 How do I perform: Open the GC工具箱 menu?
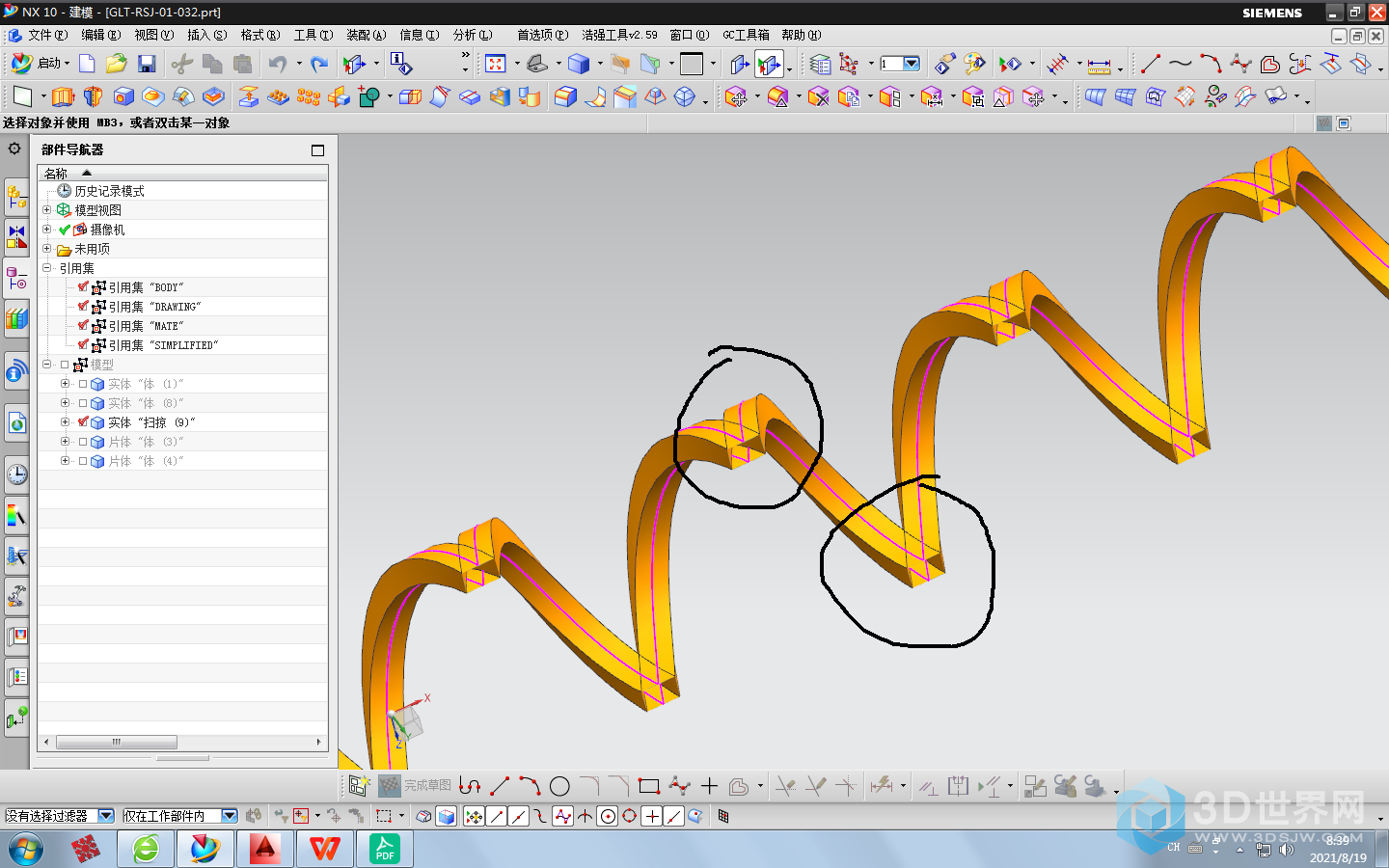click(x=747, y=35)
